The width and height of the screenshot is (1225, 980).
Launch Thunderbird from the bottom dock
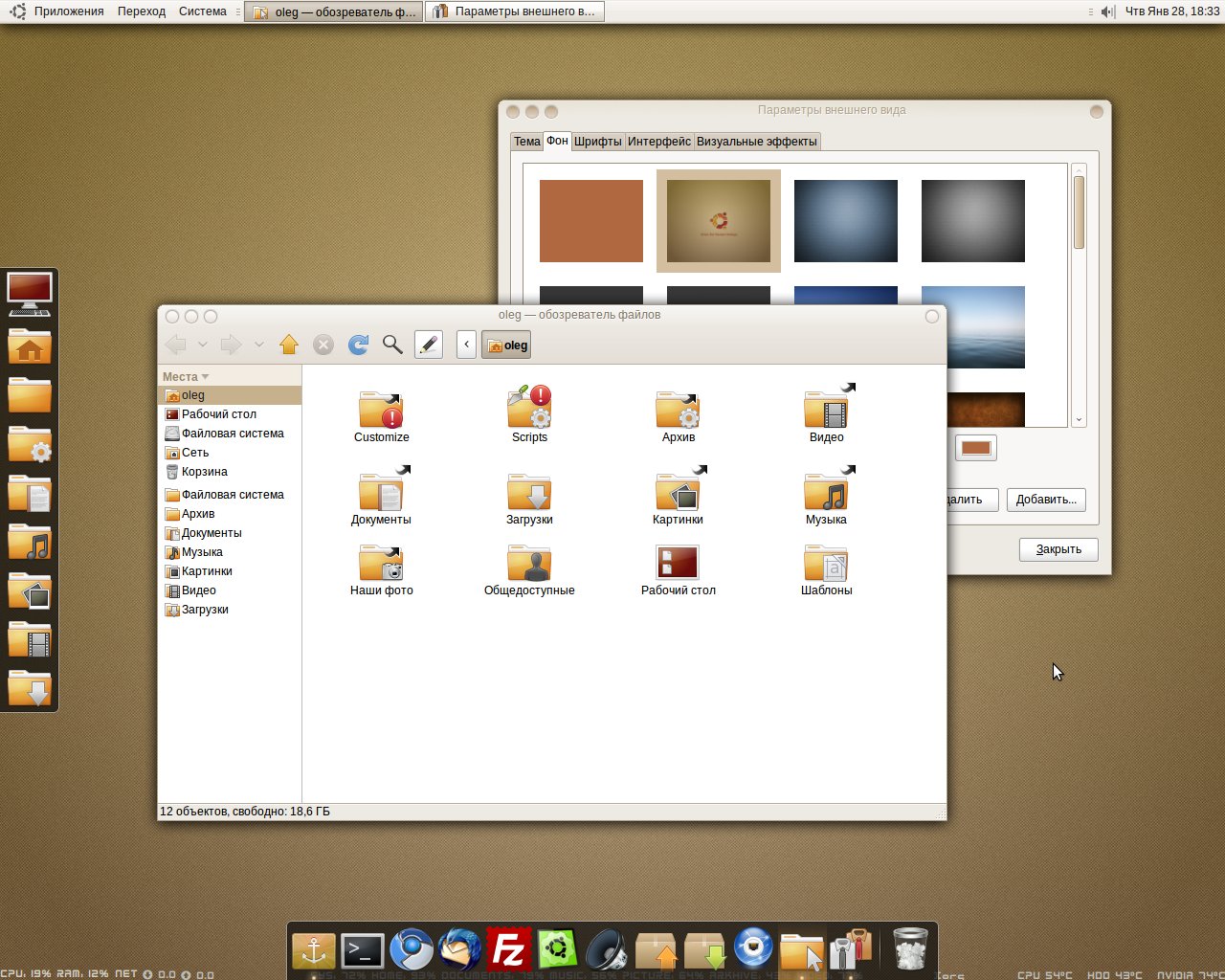coord(460,950)
